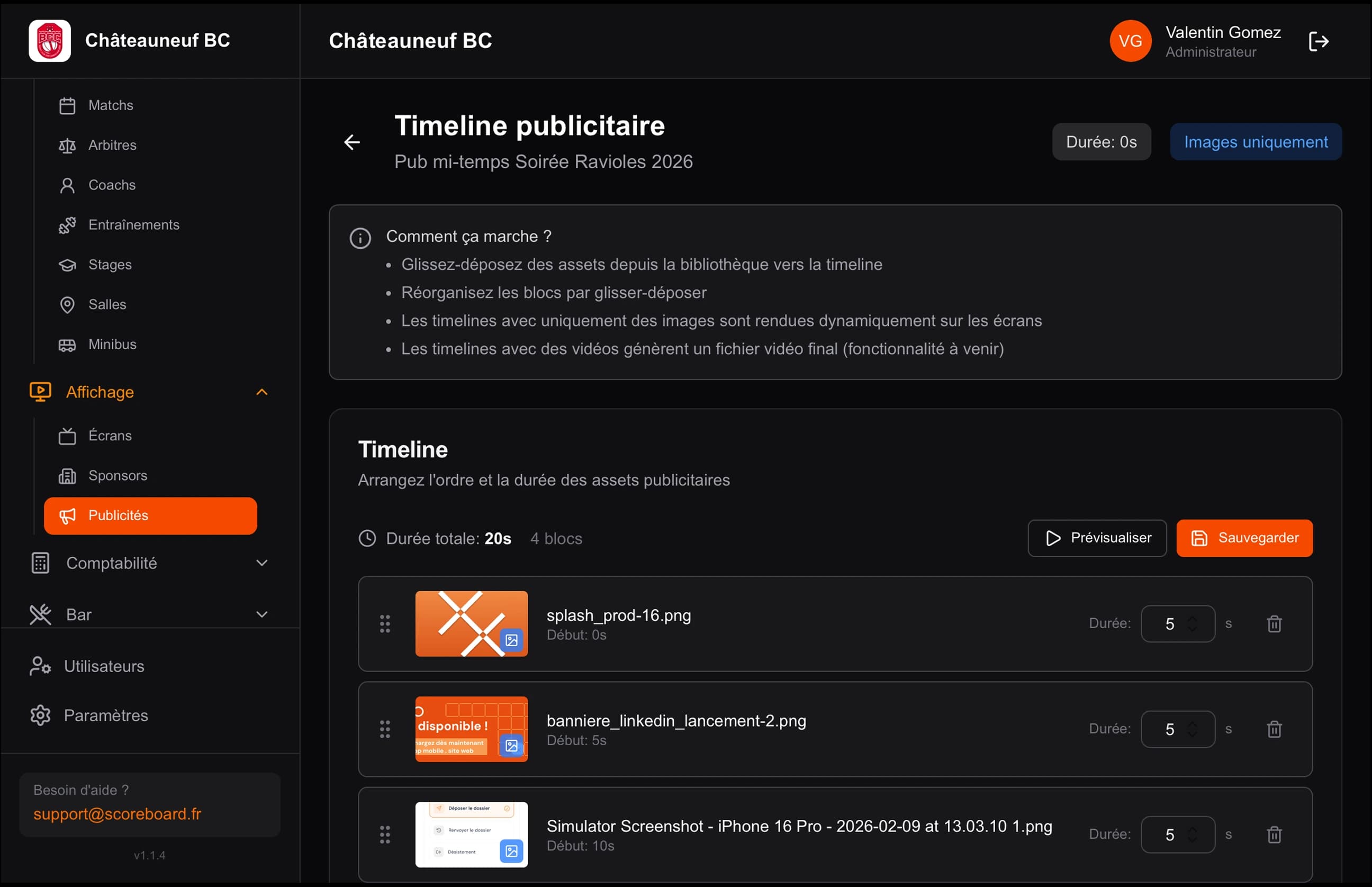Delete the banniere_linkedin_lancement-2.png block with the trash icon
Screen dimensions: 1372x887
tap(1274, 729)
